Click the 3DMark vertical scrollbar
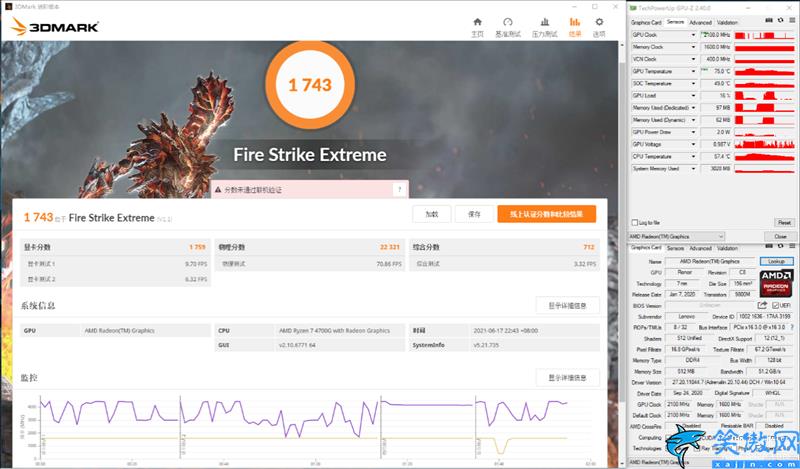This screenshot has width=800, height=469. click(x=621, y=230)
